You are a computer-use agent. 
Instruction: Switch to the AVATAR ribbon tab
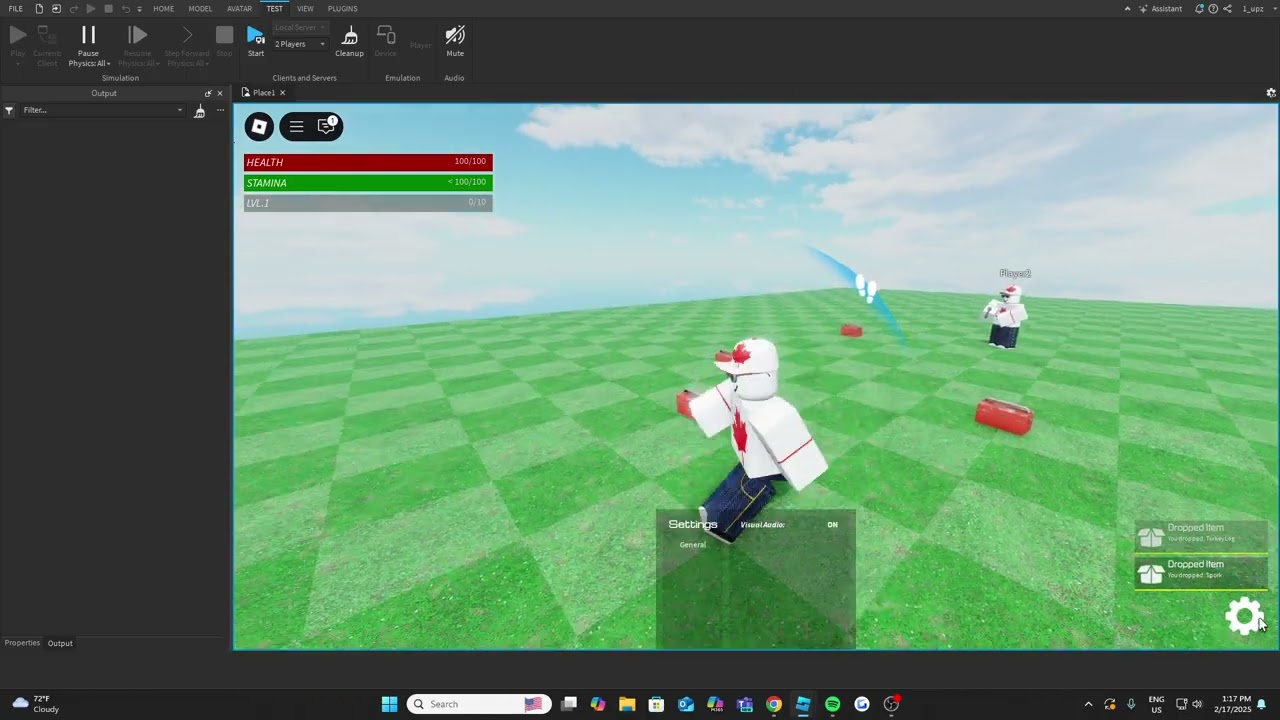pos(239,9)
